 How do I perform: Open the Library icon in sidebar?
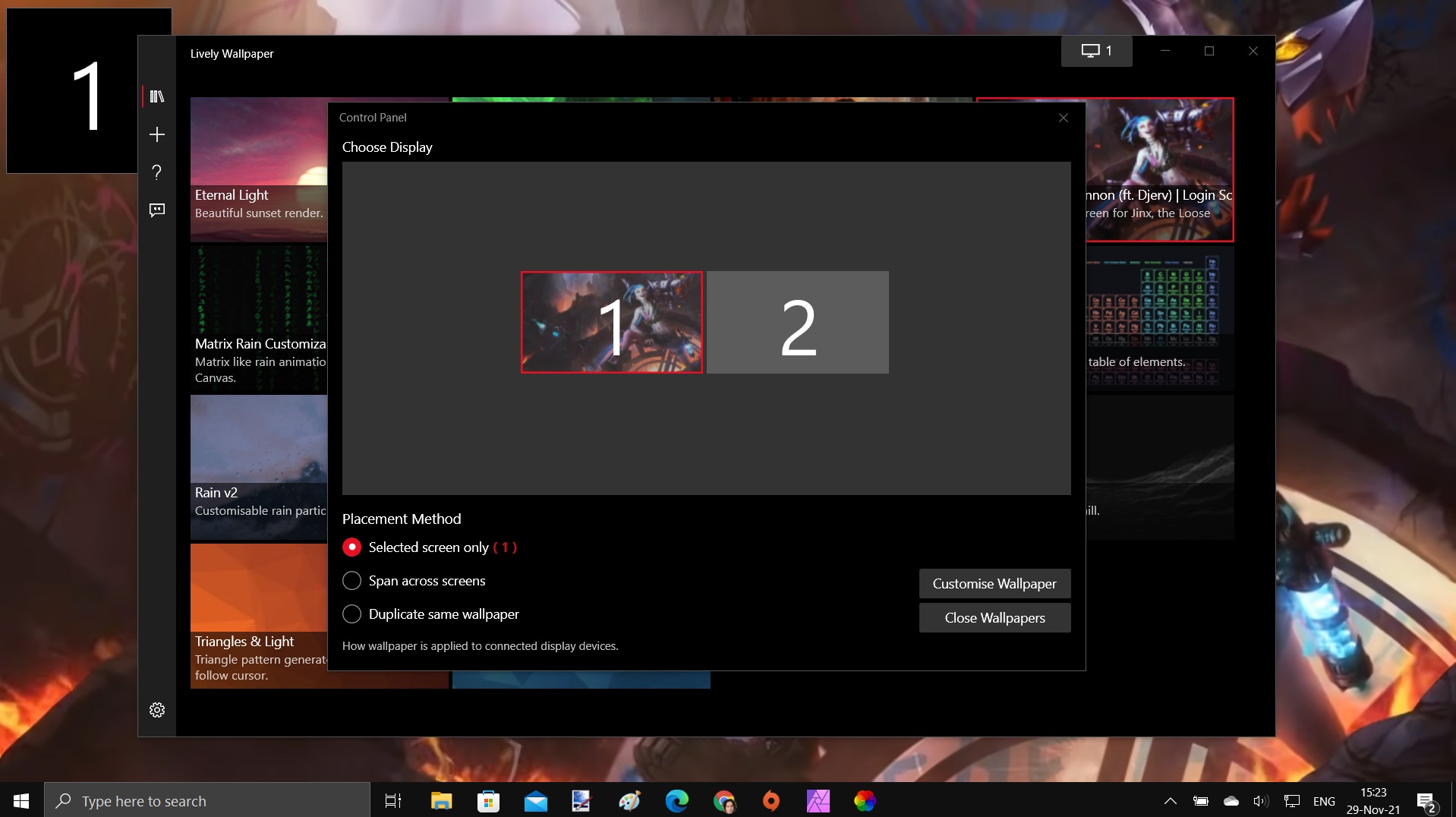pyautogui.click(x=157, y=96)
